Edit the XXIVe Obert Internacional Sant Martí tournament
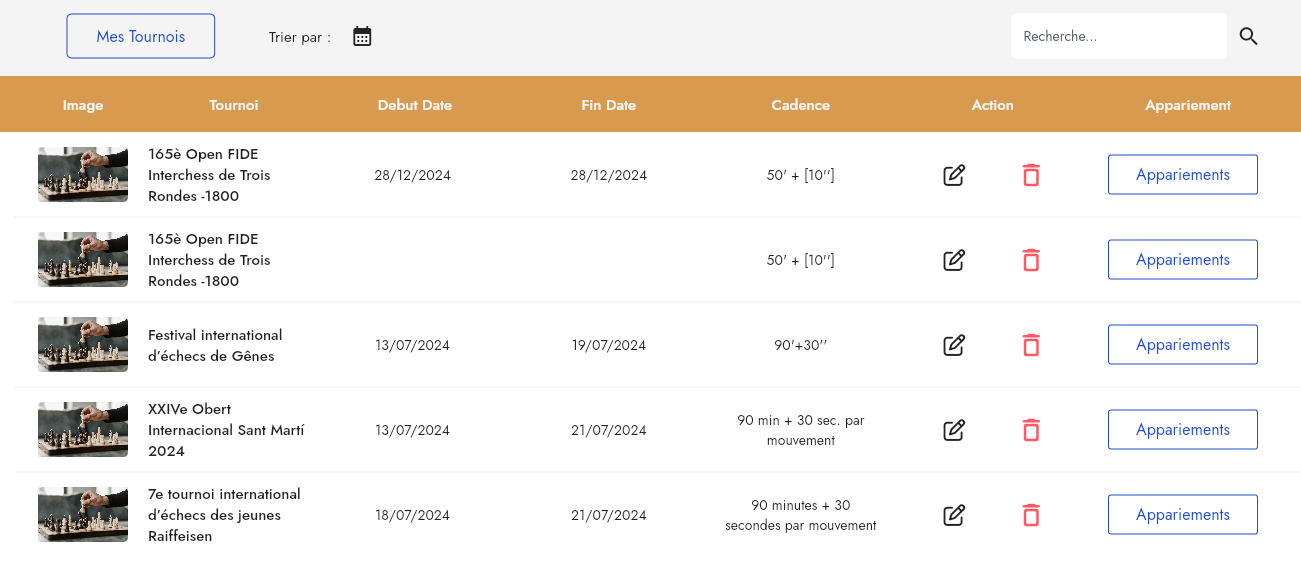The width and height of the screenshot is (1301, 587). (x=954, y=430)
